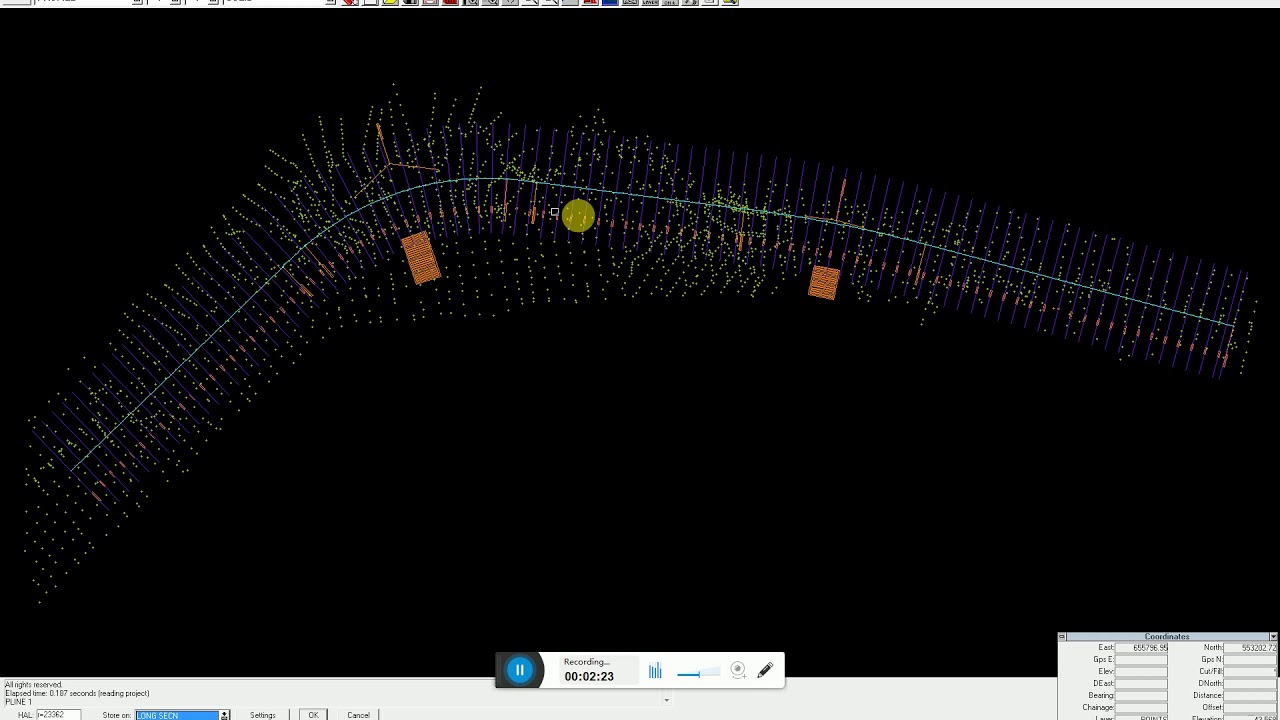Click the "Elapsed time: 0.187 seconds" status line

click(77, 694)
